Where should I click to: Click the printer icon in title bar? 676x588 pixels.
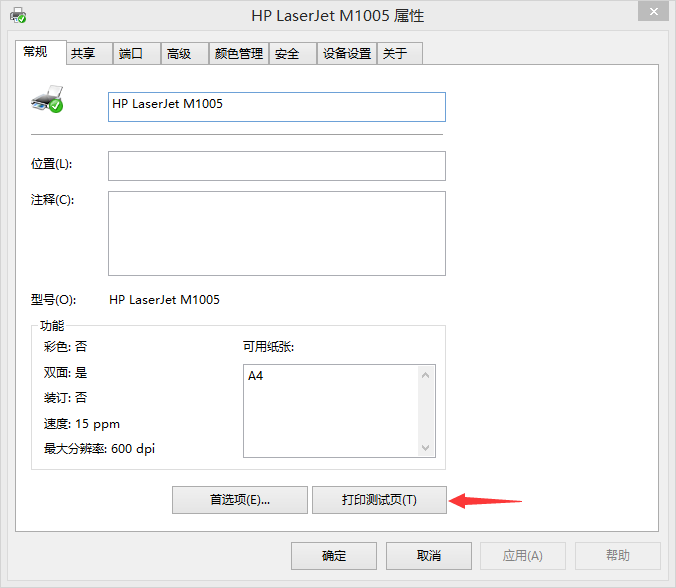tap(19, 16)
